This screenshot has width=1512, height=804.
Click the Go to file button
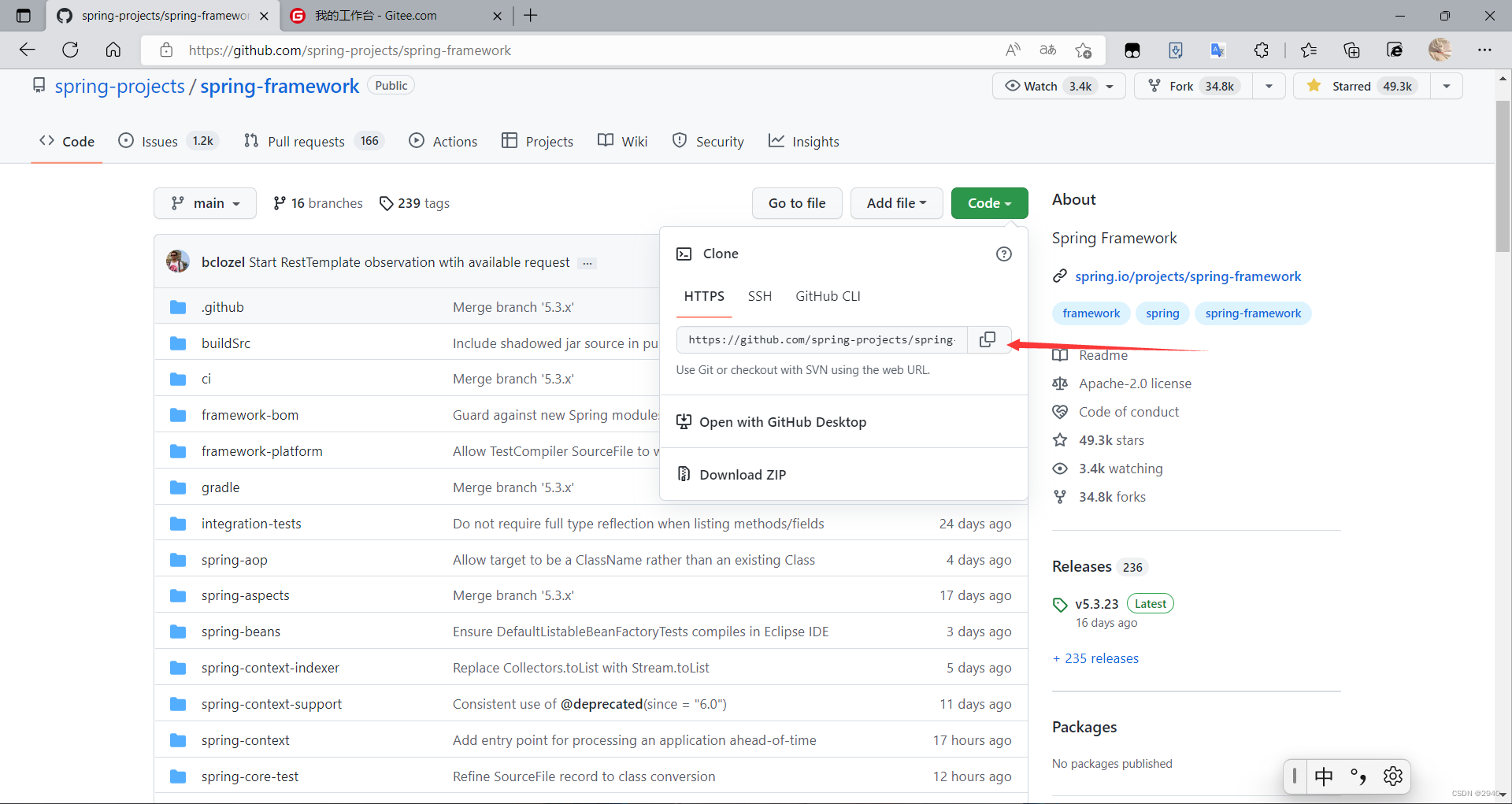797,203
